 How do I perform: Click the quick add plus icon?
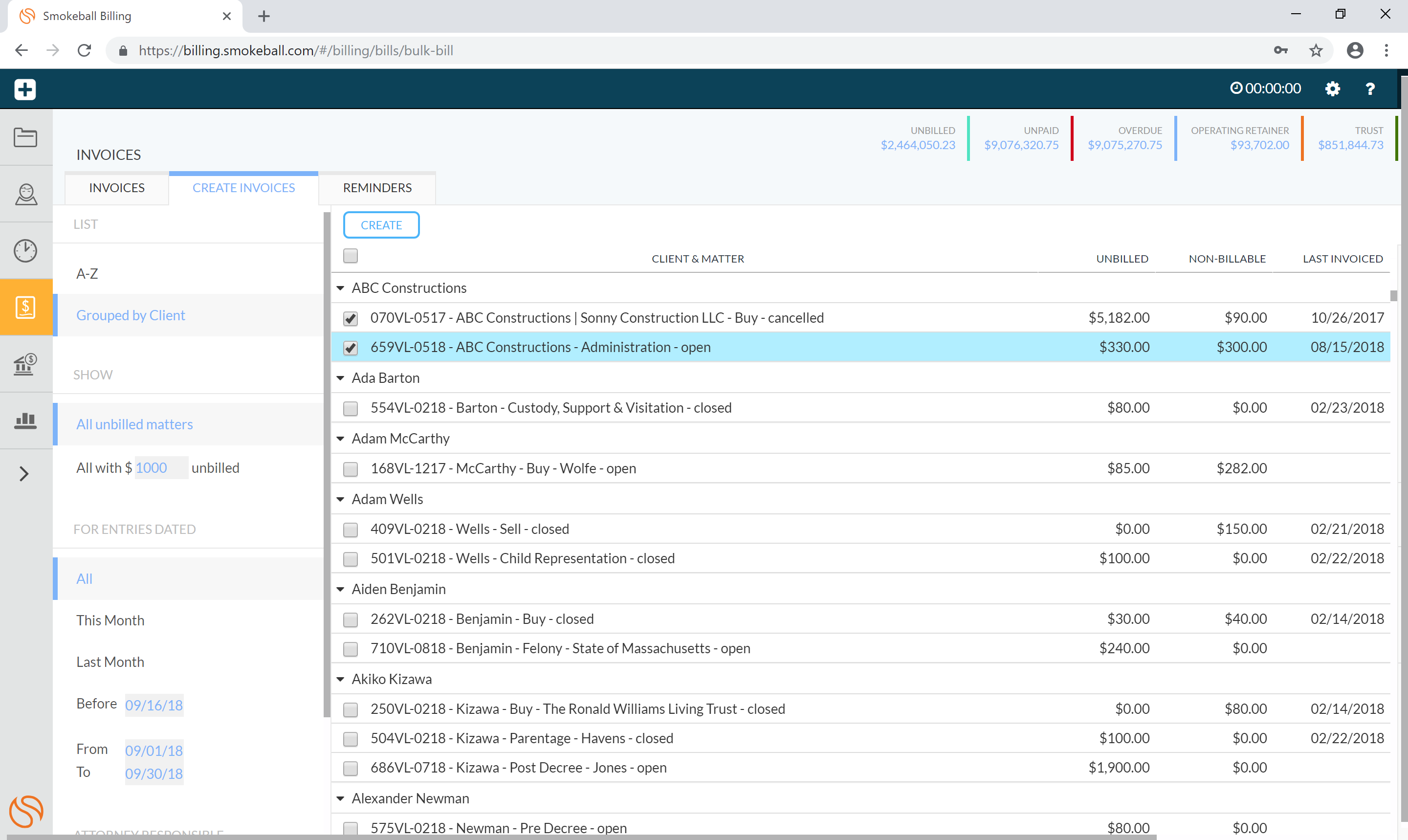point(25,89)
